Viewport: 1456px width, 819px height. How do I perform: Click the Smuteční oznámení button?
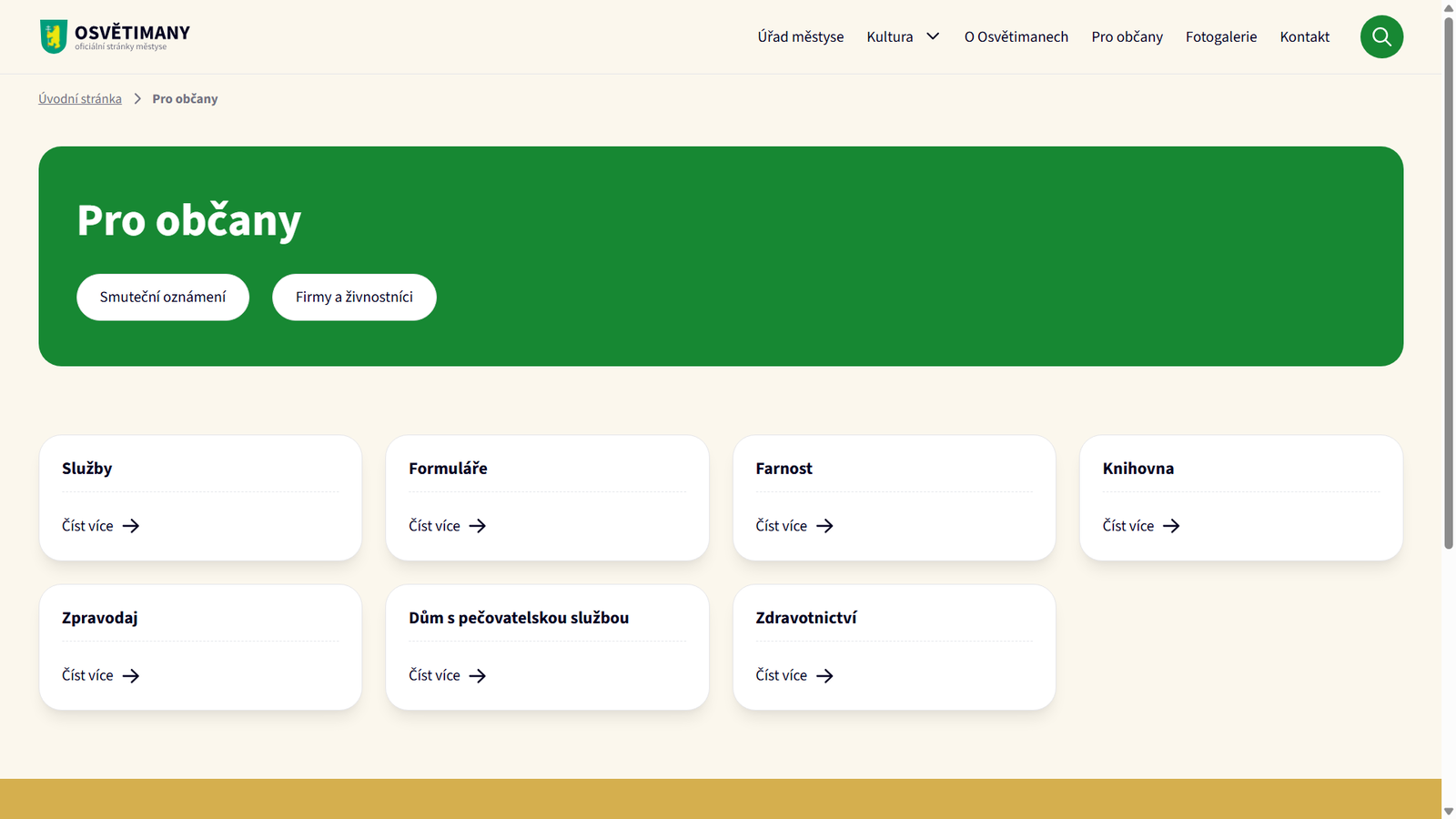[163, 297]
